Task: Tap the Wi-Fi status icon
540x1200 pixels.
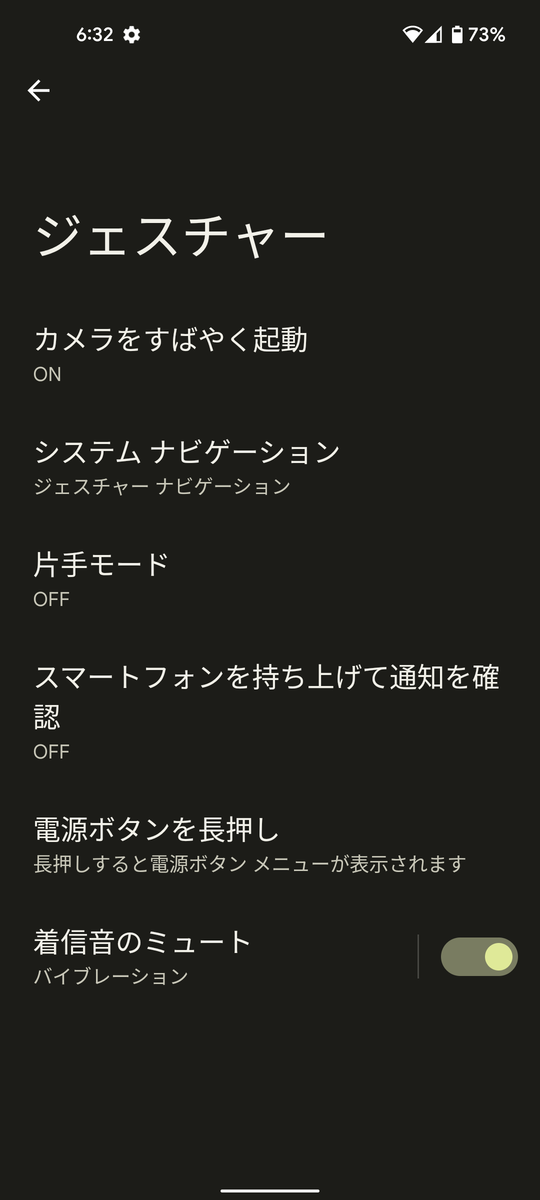Action: [413, 35]
